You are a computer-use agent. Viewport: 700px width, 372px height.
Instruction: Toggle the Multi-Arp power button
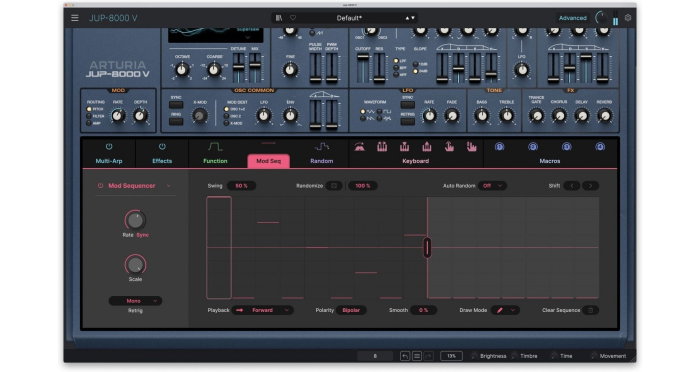[109, 146]
